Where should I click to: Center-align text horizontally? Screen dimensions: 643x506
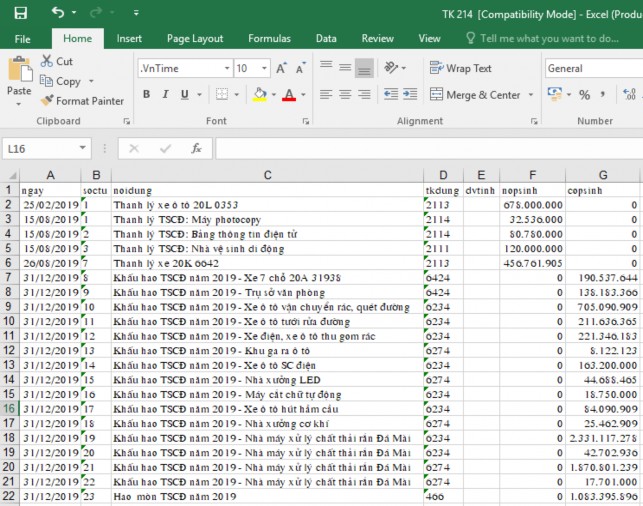click(345, 95)
